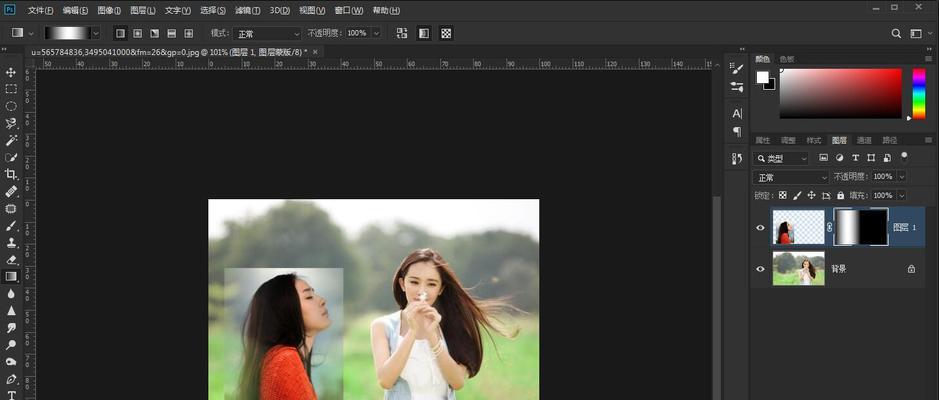
Task: Click the mask link icon on 图层 1
Action: tap(829, 227)
